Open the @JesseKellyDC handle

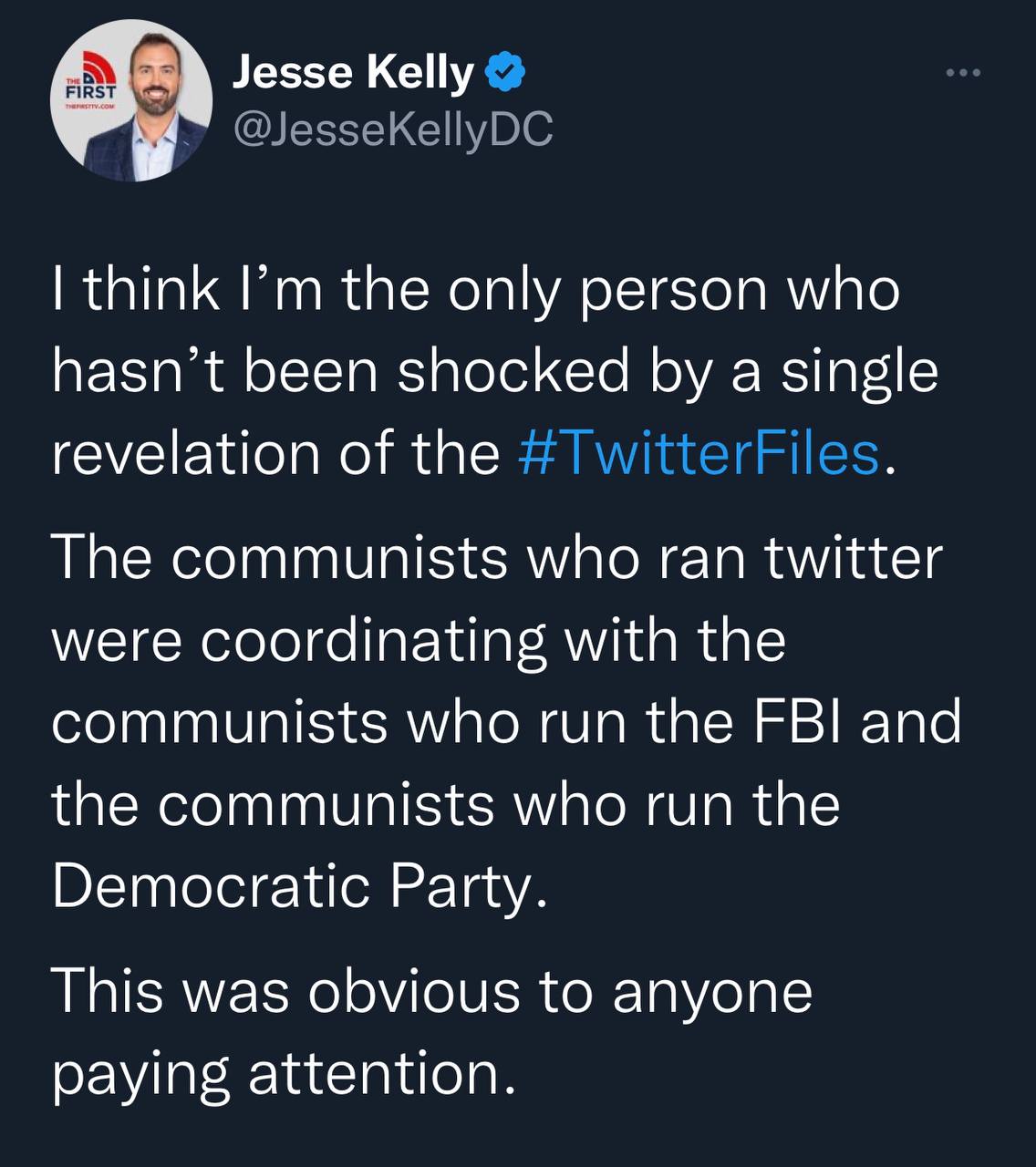pyautogui.click(x=393, y=129)
